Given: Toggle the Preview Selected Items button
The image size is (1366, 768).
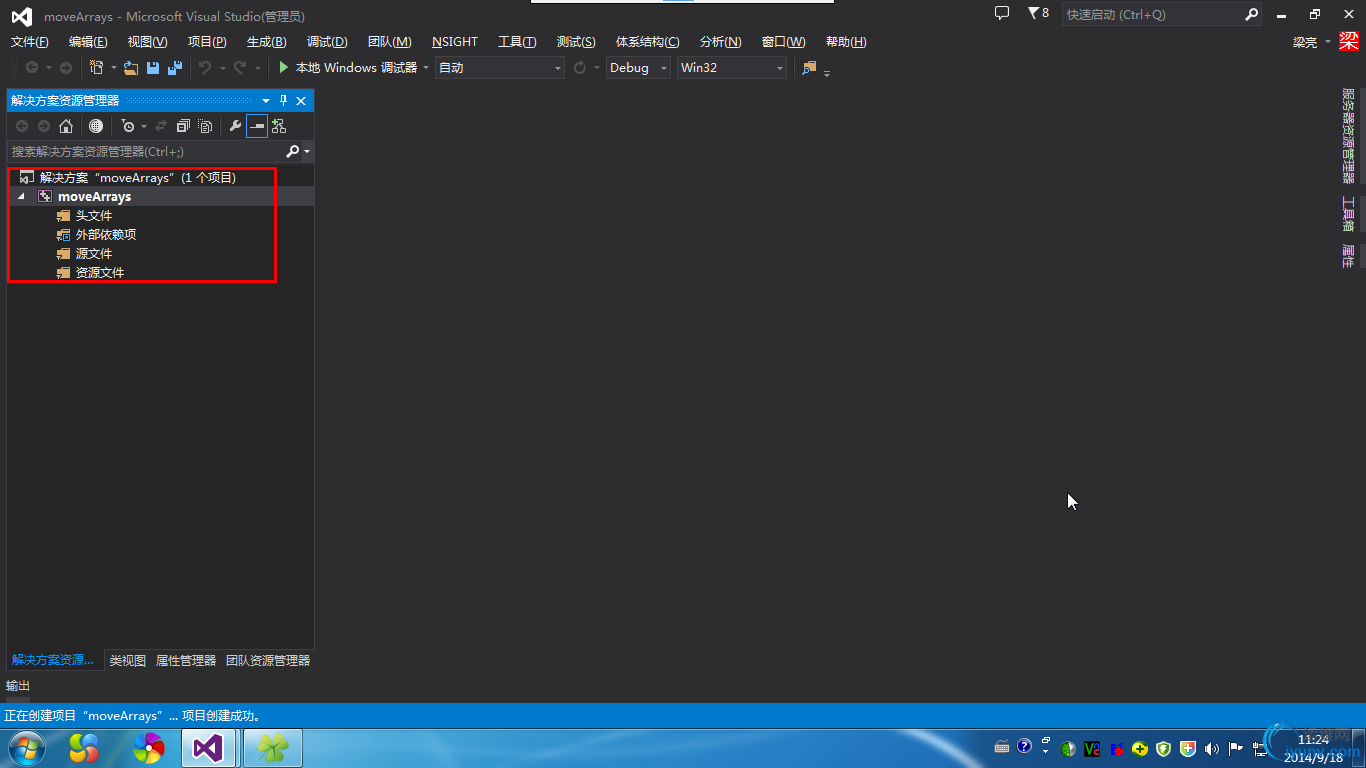Looking at the screenshot, I should (257, 126).
